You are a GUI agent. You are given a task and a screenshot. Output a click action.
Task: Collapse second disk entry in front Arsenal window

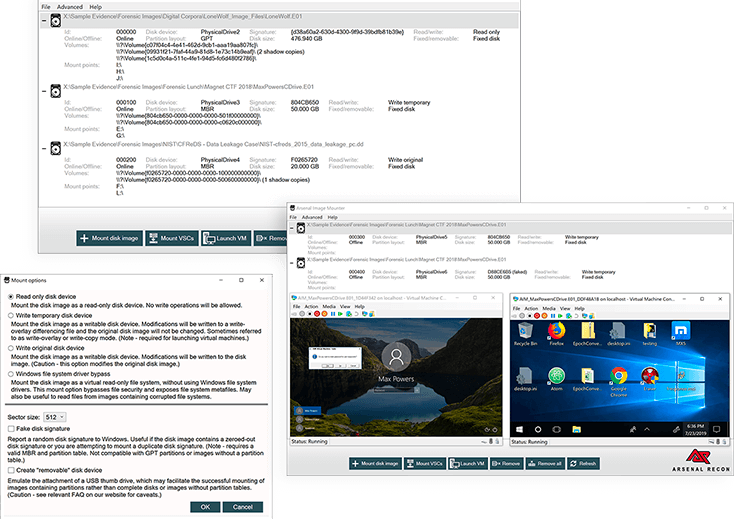tap(292, 263)
